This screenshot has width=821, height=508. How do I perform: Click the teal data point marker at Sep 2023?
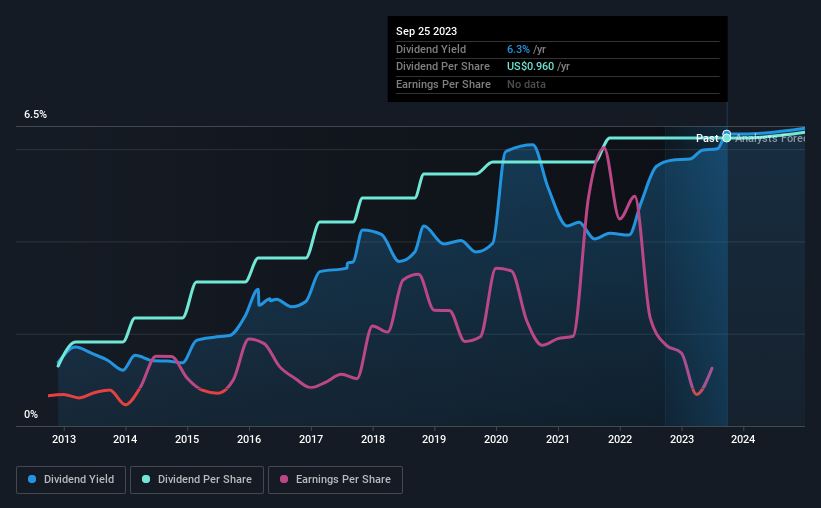click(x=727, y=138)
